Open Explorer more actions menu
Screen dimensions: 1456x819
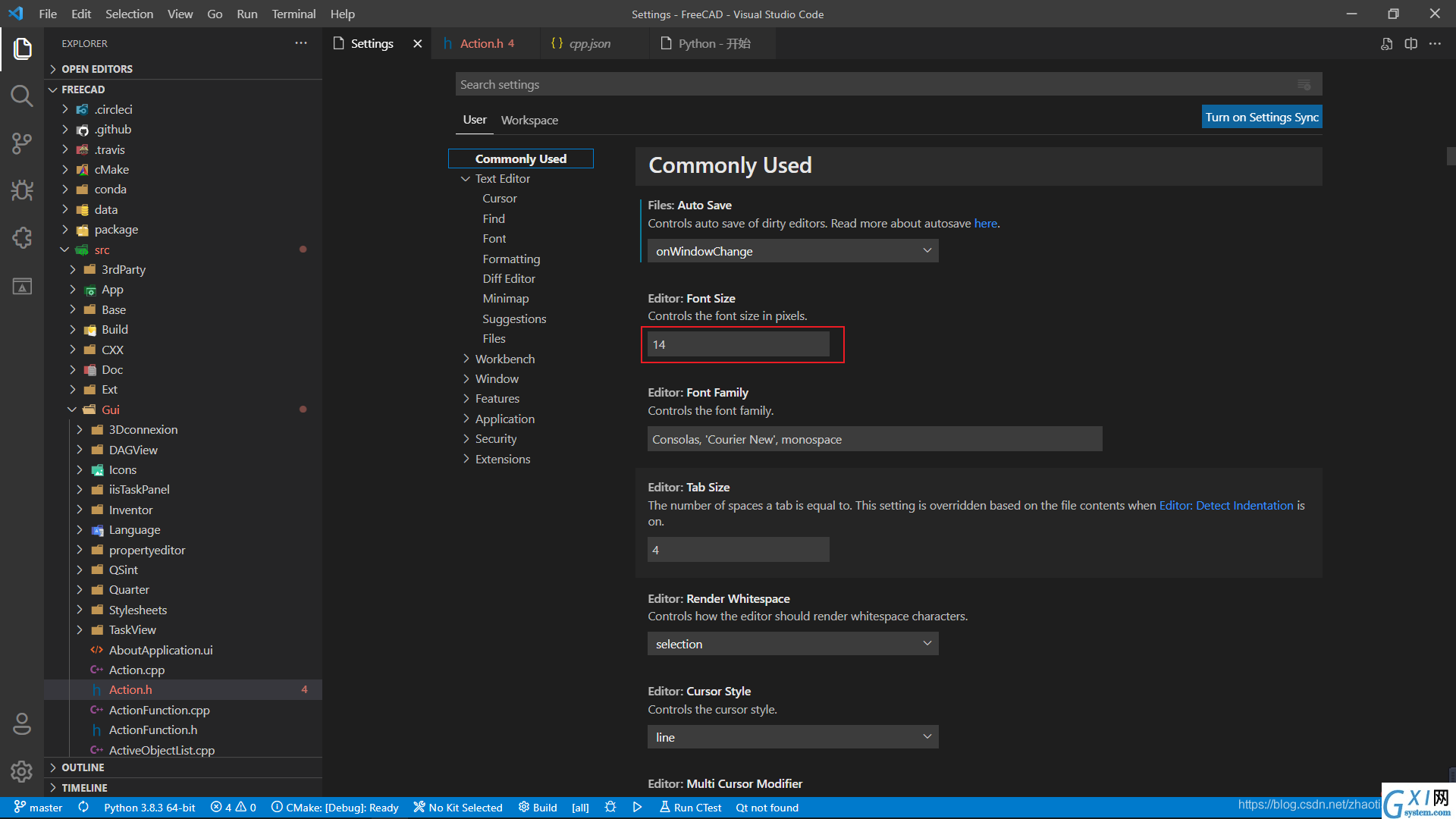point(301,43)
